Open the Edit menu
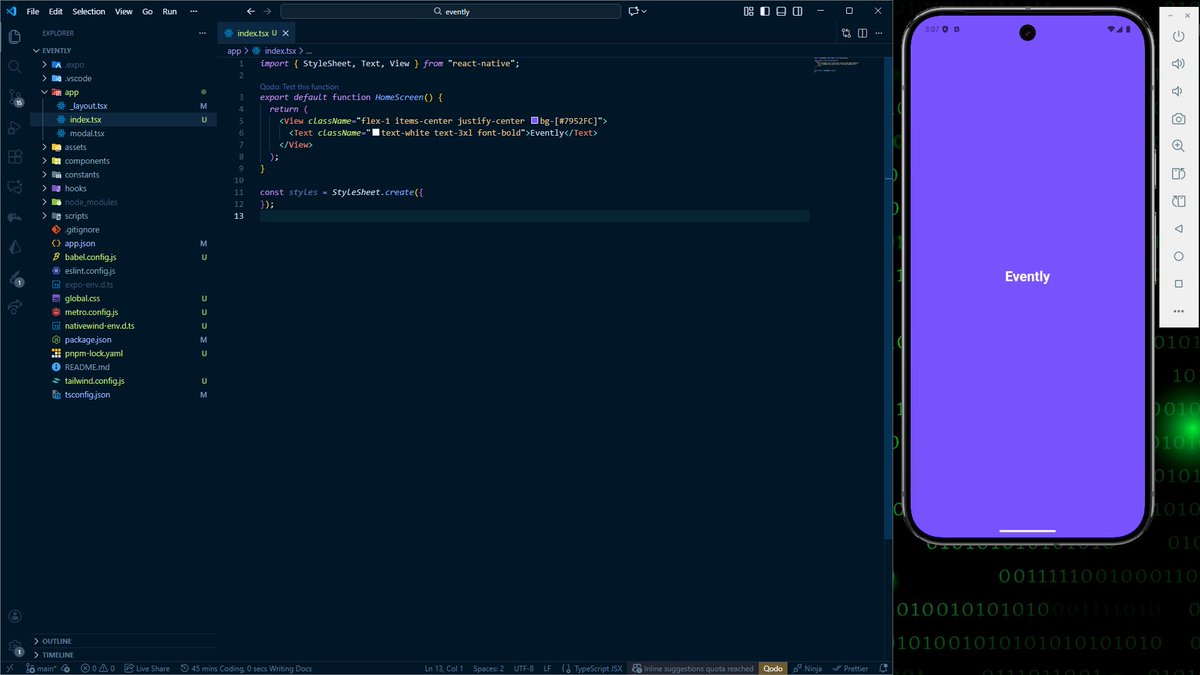 [x=56, y=11]
